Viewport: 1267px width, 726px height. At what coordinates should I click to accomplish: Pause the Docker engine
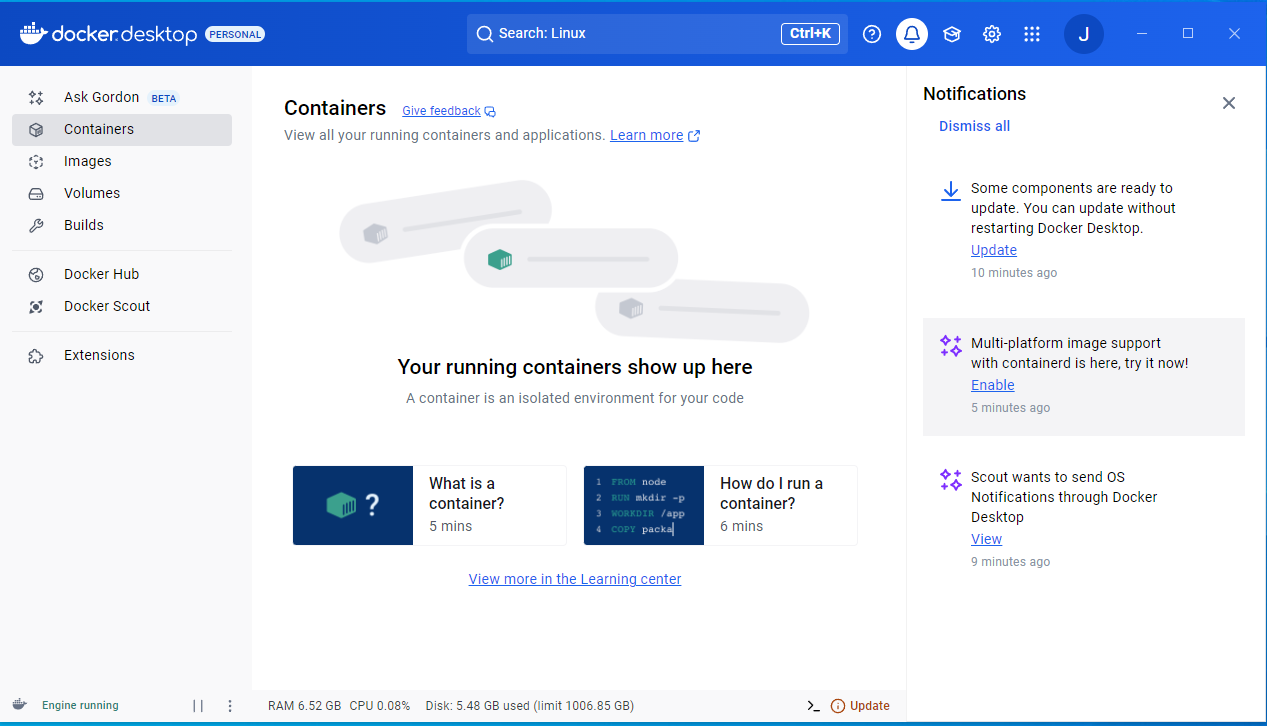click(198, 706)
